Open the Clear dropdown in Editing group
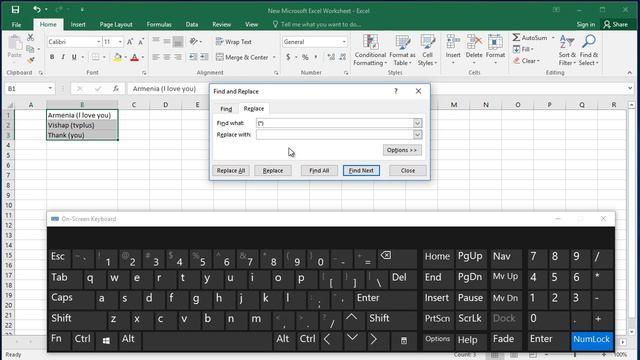The width and height of the screenshot is (640, 360). click(x=527, y=61)
